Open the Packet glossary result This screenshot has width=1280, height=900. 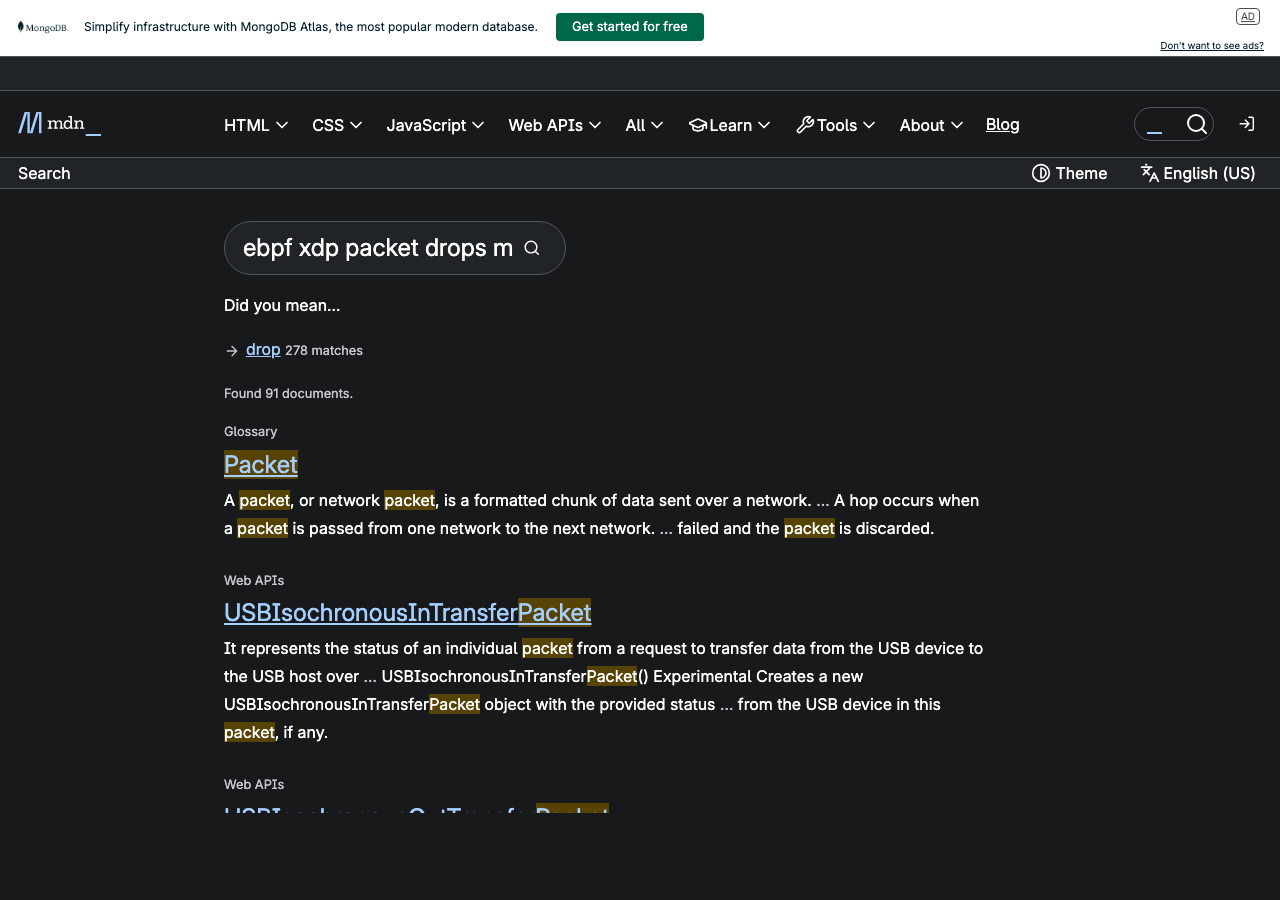point(261,464)
